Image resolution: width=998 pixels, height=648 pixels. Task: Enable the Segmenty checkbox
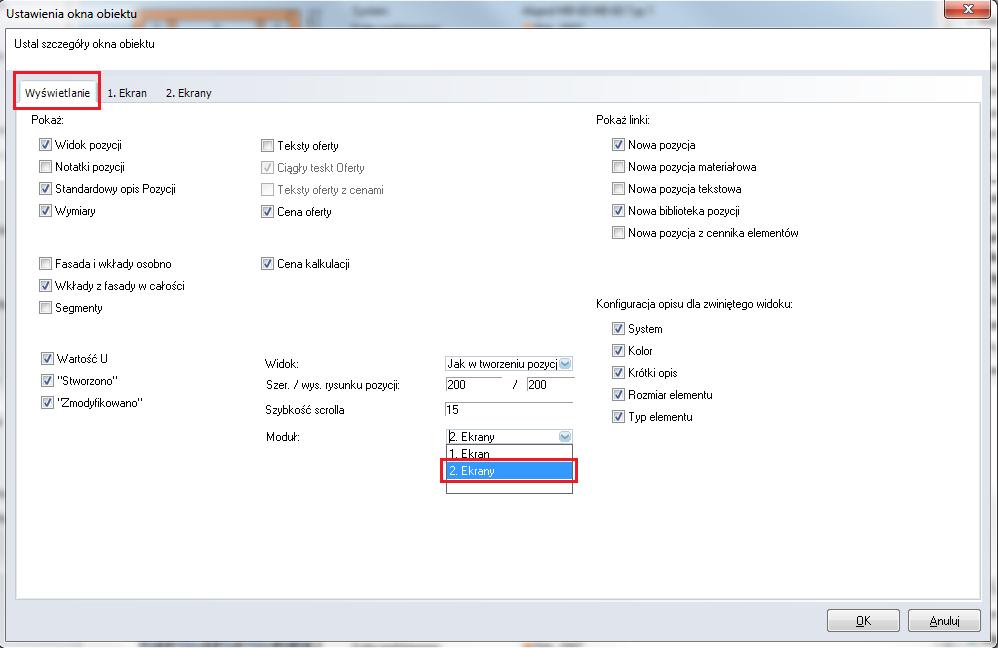(45, 308)
